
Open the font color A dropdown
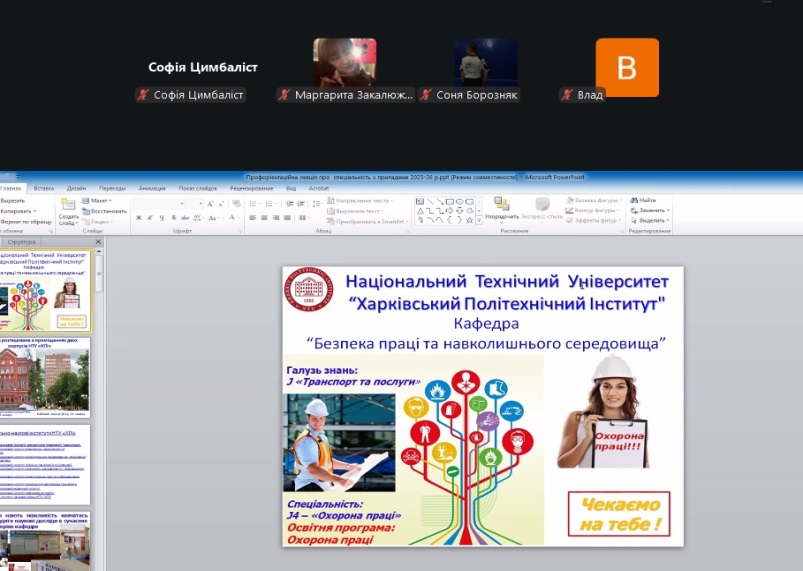click(233, 218)
